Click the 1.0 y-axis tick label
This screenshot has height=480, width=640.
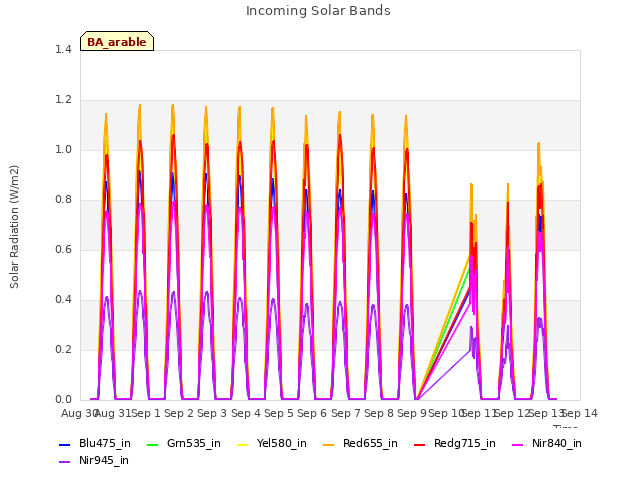coord(63,149)
